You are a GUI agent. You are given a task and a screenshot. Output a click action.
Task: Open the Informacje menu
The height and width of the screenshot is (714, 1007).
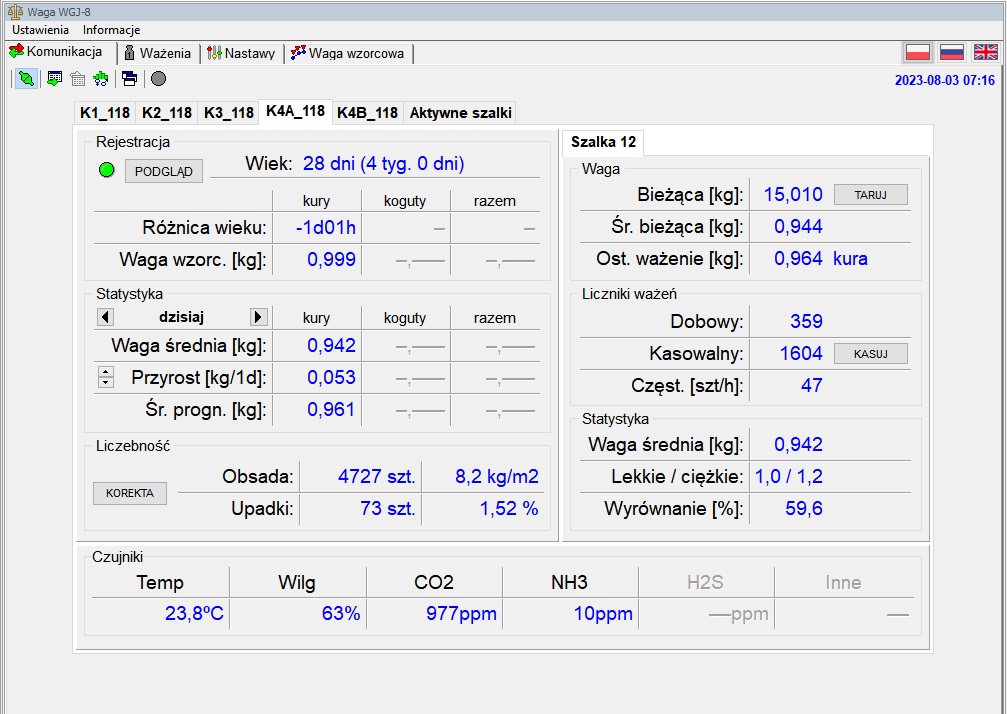pyautogui.click(x=111, y=30)
